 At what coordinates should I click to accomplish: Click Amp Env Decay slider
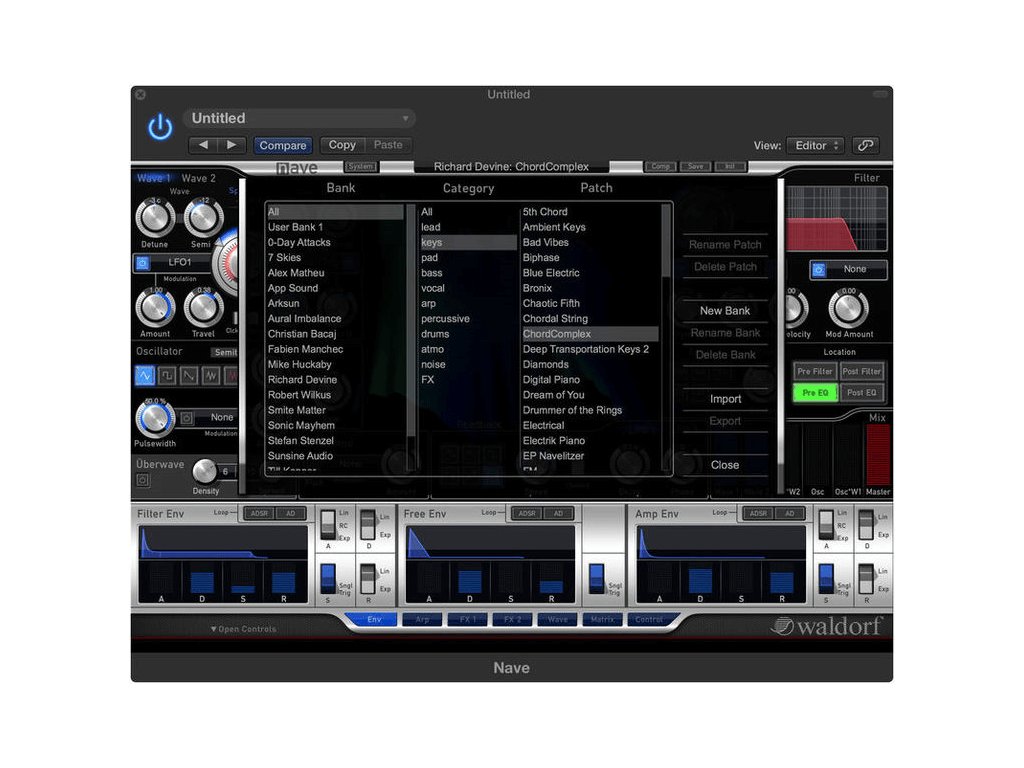tap(700, 579)
